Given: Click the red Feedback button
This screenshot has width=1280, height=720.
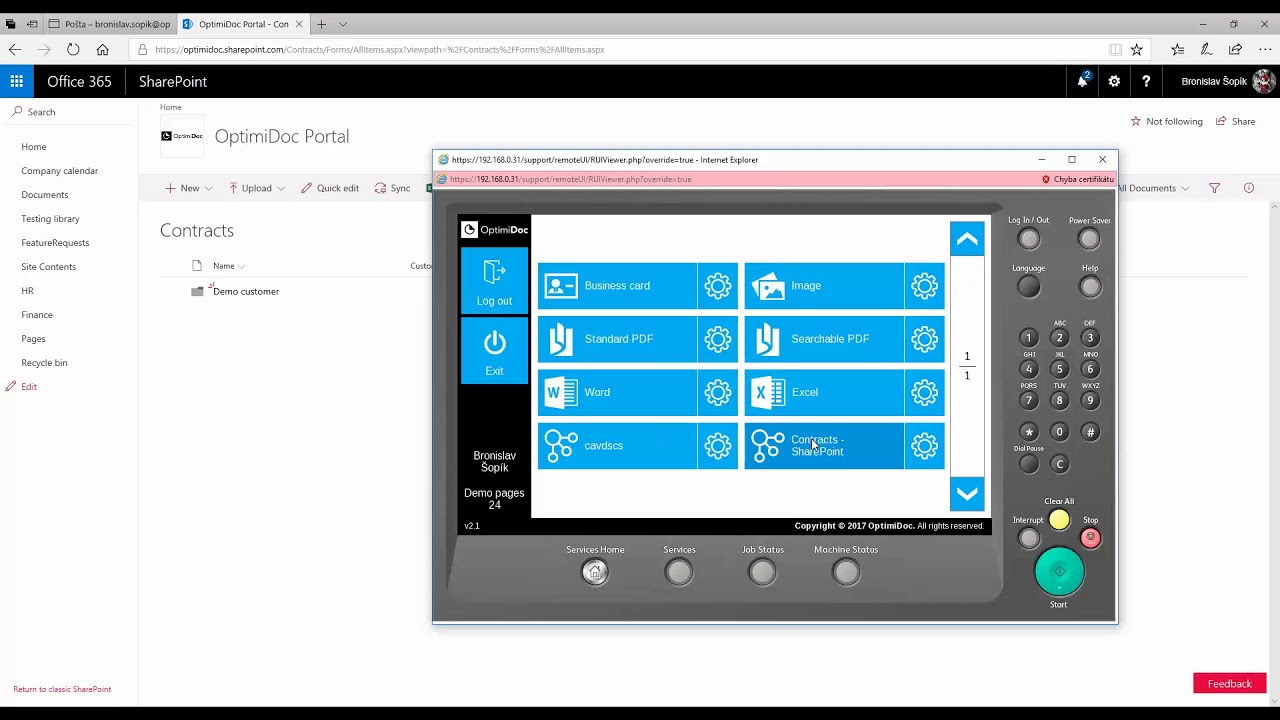Looking at the screenshot, I should point(1230,684).
